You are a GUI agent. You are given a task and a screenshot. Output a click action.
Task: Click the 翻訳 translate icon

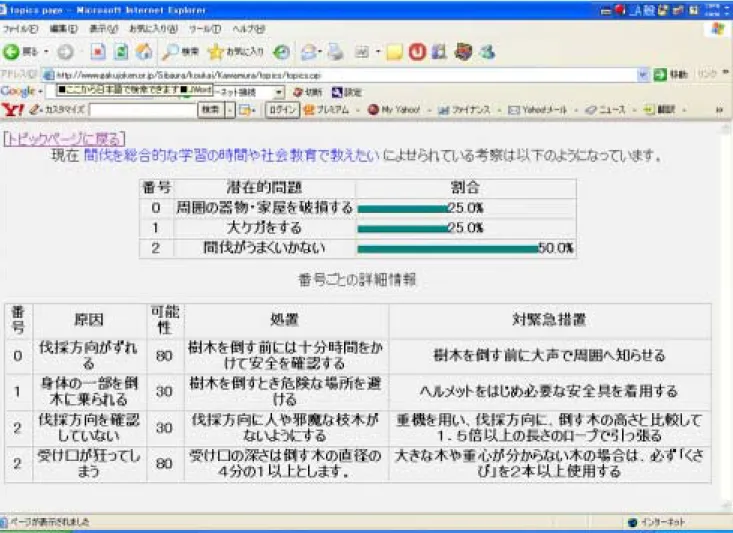click(x=648, y=110)
